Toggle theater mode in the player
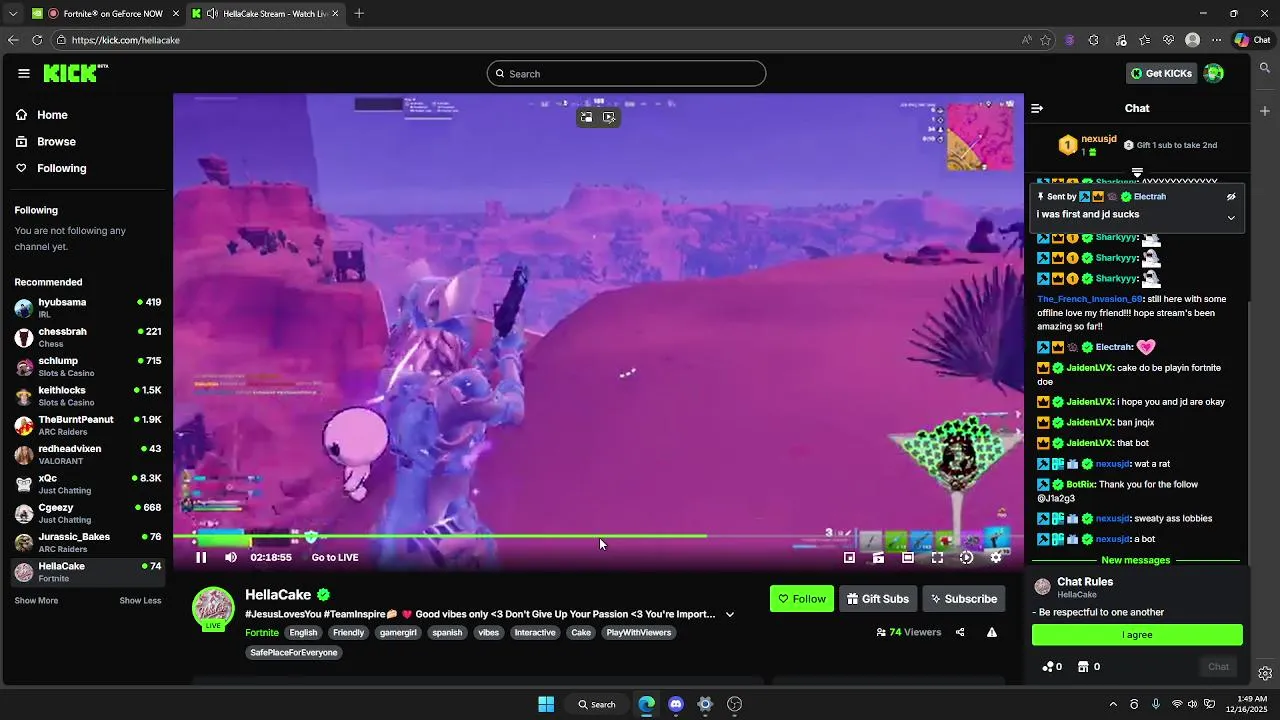This screenshot has width=1280, height=720. 908,558
